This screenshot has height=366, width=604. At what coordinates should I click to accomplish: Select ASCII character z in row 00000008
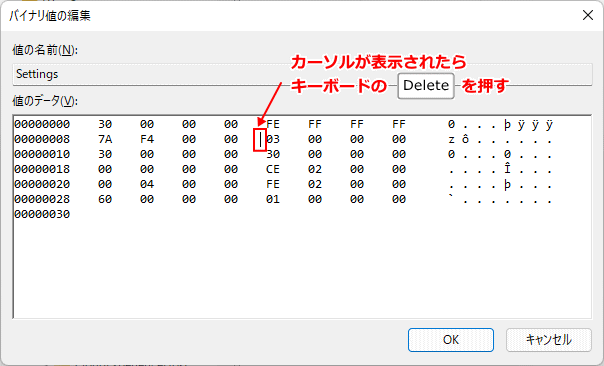(x=451, y=139)
